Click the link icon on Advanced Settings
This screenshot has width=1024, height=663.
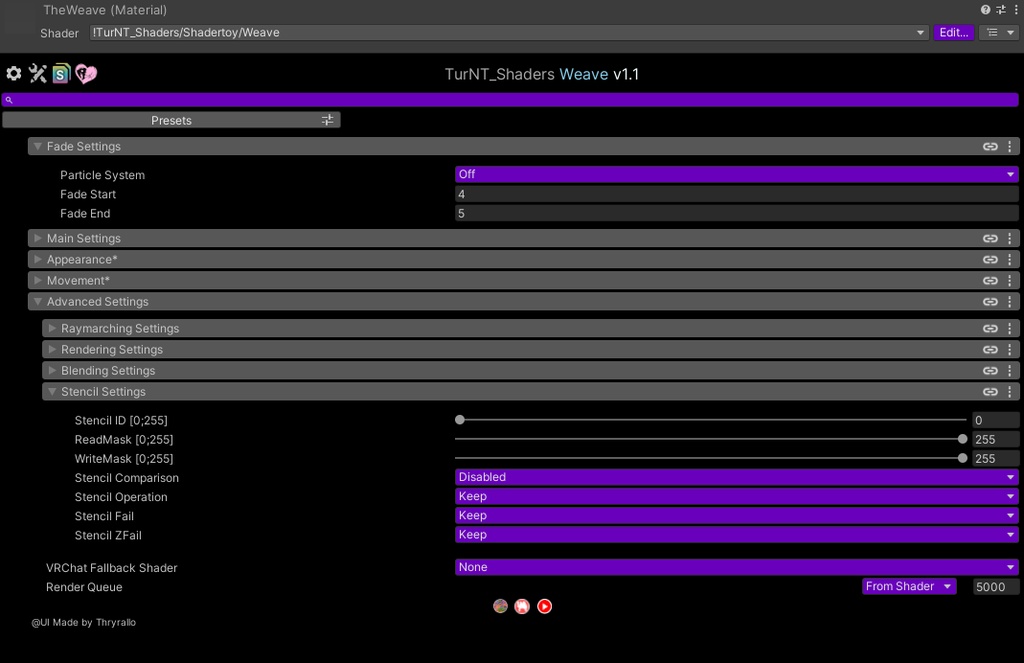(x=990, y=302)
